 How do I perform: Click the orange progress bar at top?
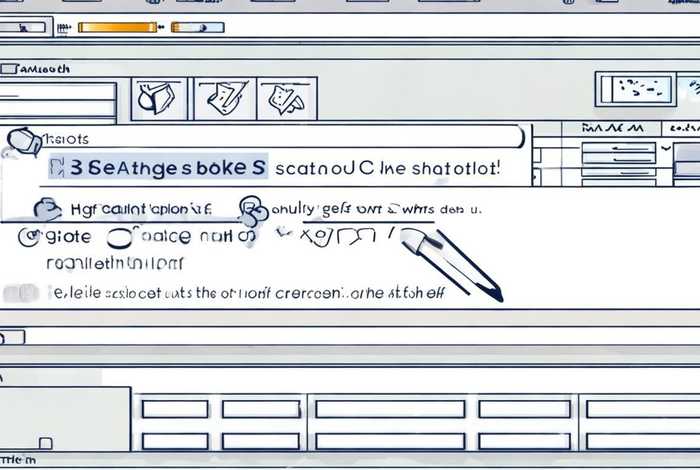pos(118,27)
